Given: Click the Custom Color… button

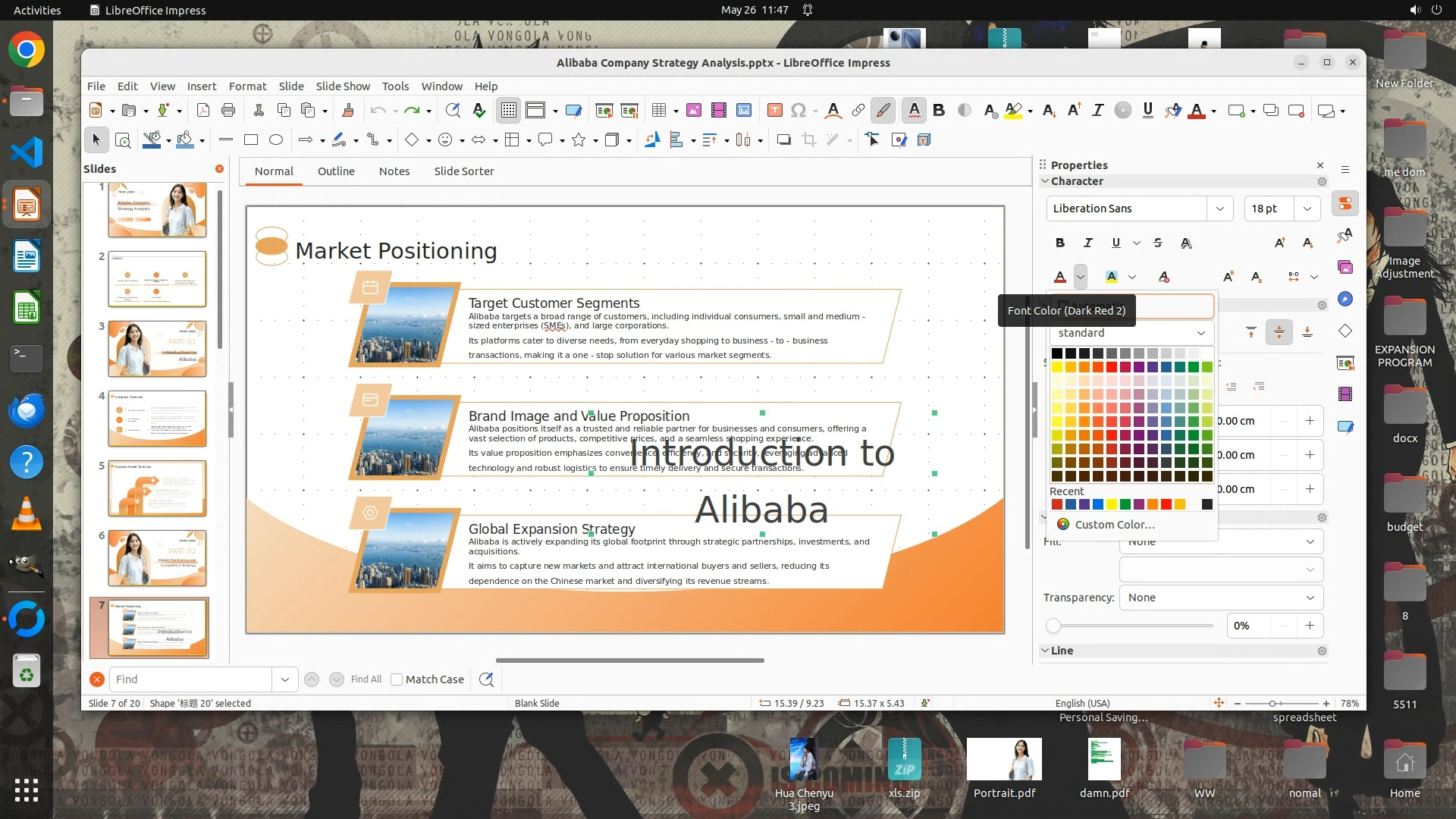Looking at the screenshot, I should pyautogui.click(x=1114, y=525).
